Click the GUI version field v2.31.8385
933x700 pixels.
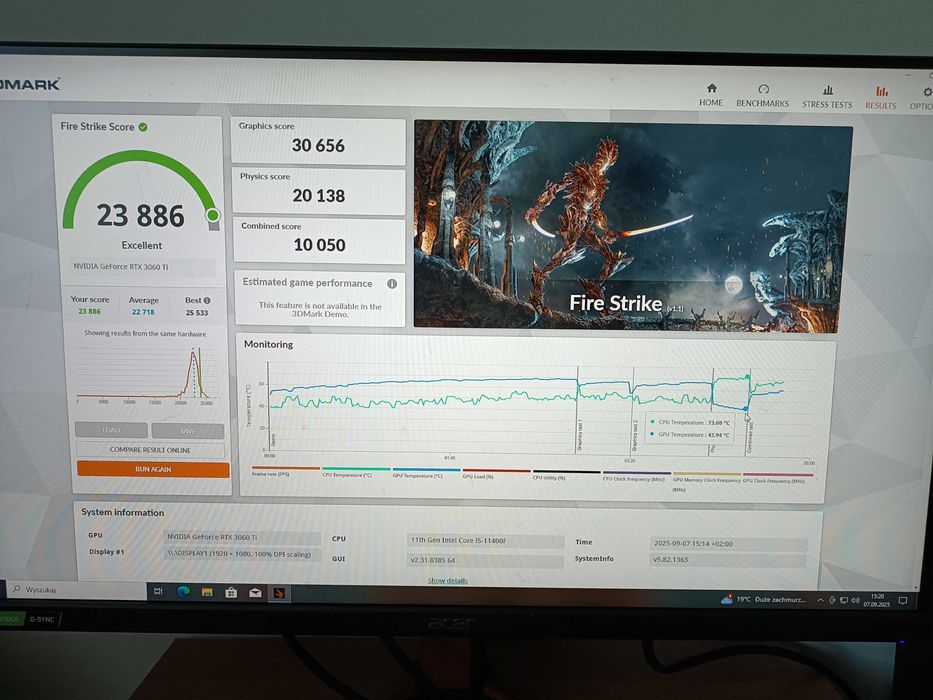[486, 561]
